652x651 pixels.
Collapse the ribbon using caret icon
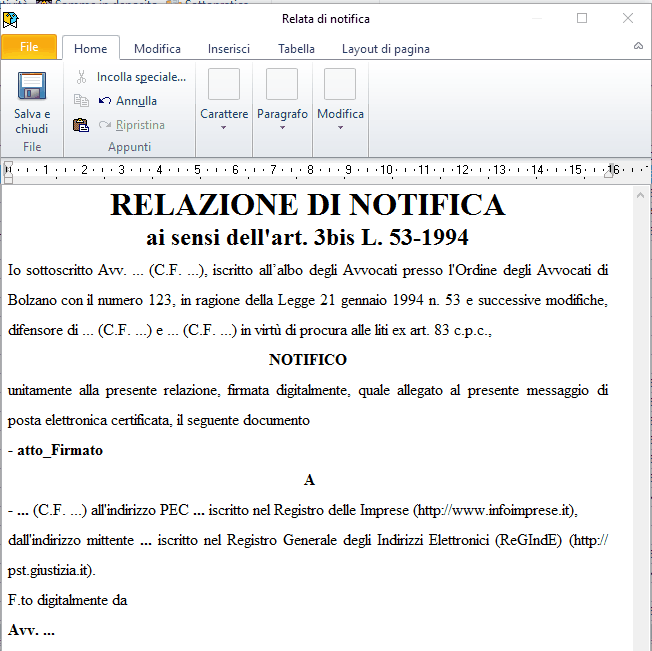pyautogui.click(x=638, y=46)
